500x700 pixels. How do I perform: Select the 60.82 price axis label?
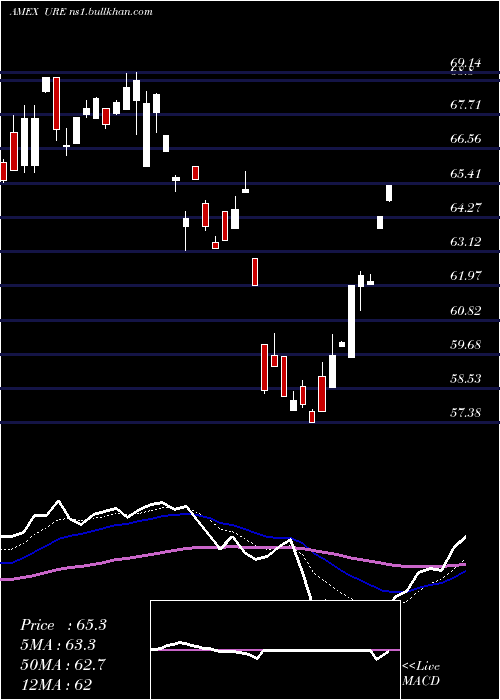466,310
